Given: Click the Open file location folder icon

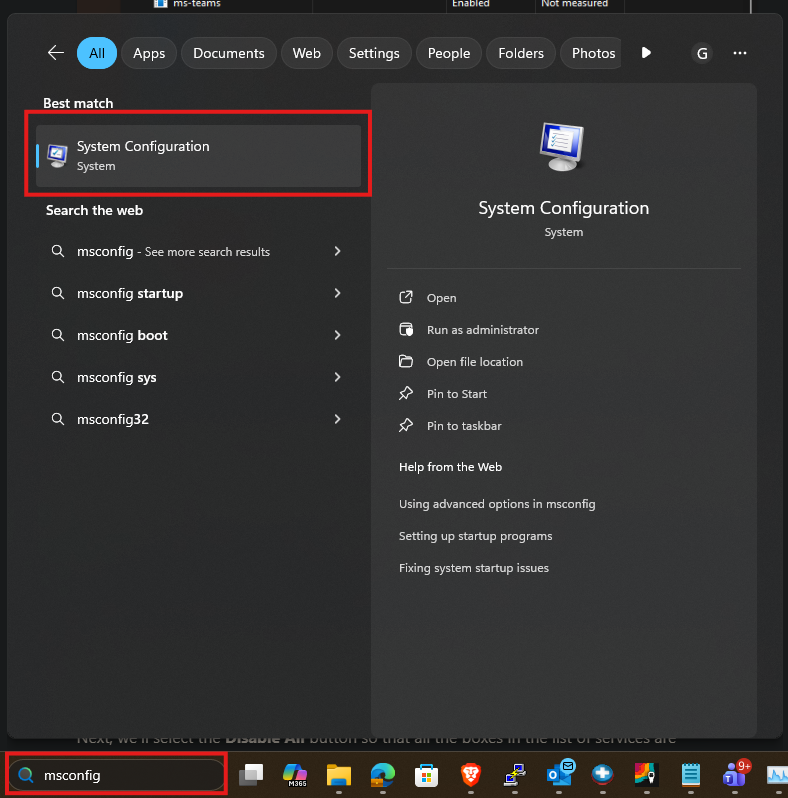Looking at the screenshot, I should coord(406,361).
